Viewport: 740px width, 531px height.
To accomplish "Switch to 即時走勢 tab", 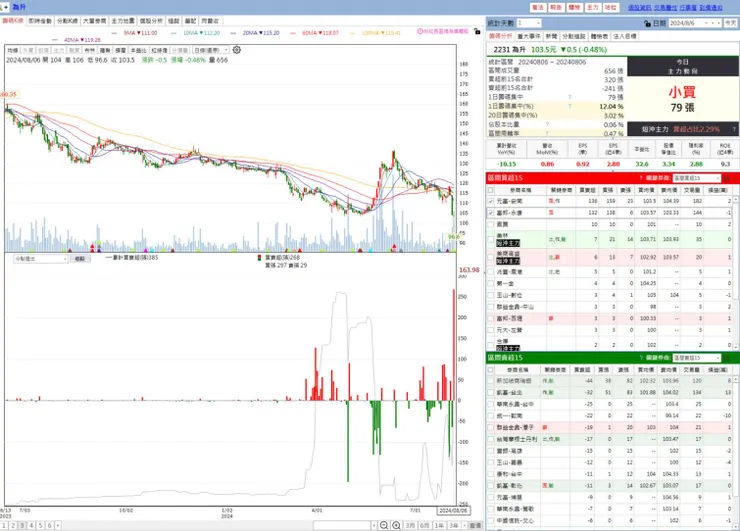I will coord(40,21).
